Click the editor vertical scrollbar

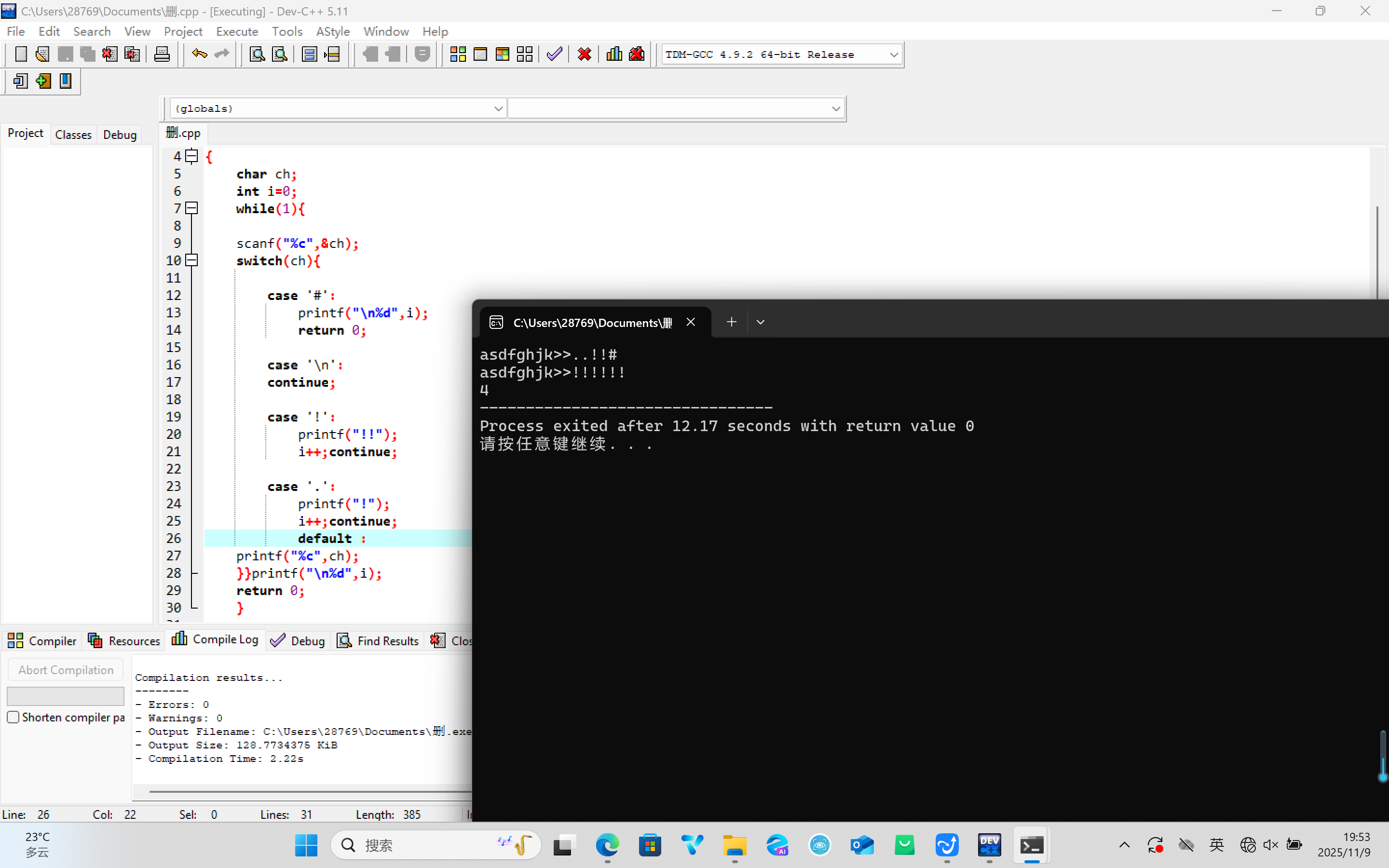[x=1377, y=253]
